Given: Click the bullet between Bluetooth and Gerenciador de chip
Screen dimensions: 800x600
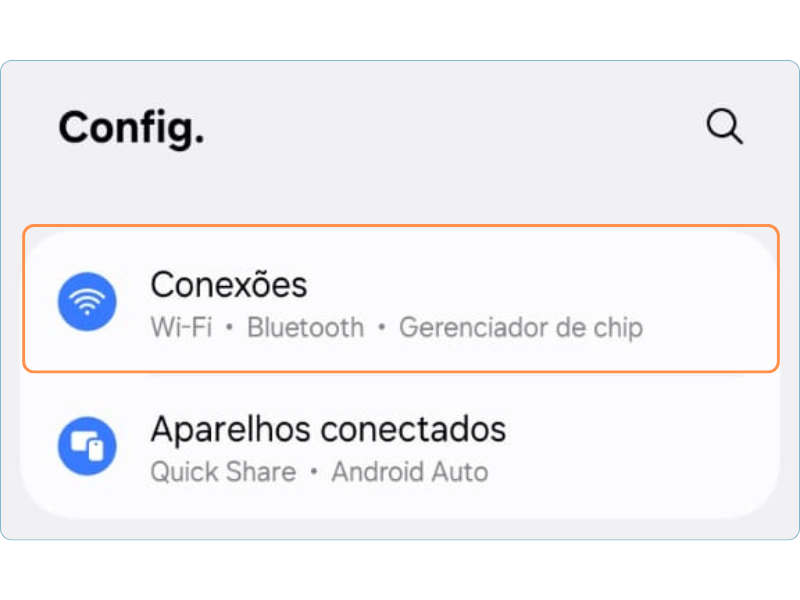Looking at the screenshot, I should 381,328.
